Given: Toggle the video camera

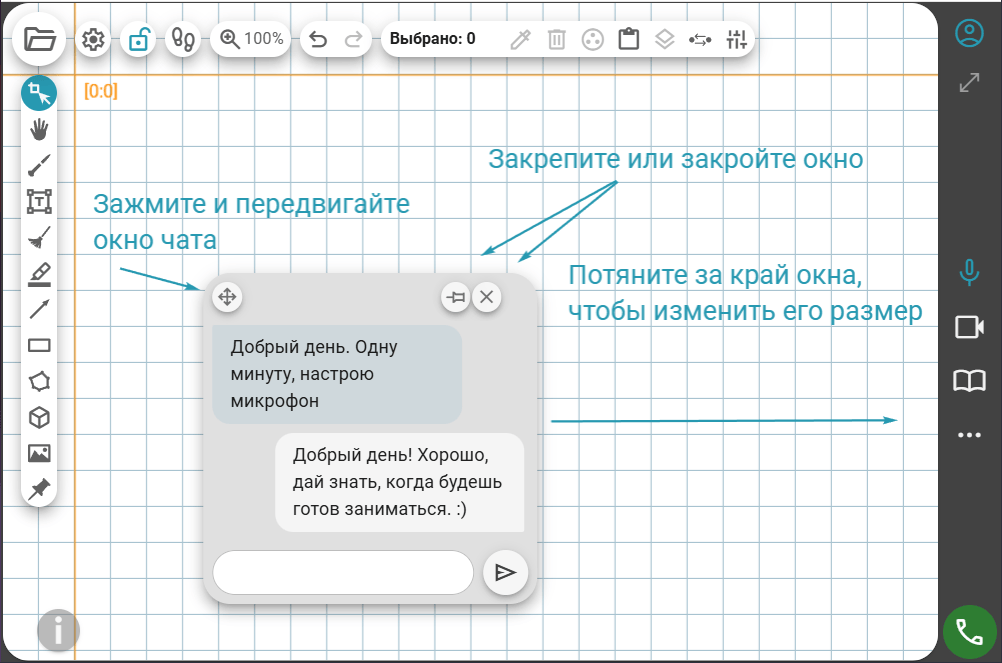Looking at the screenshot, I should click(969, 326).
